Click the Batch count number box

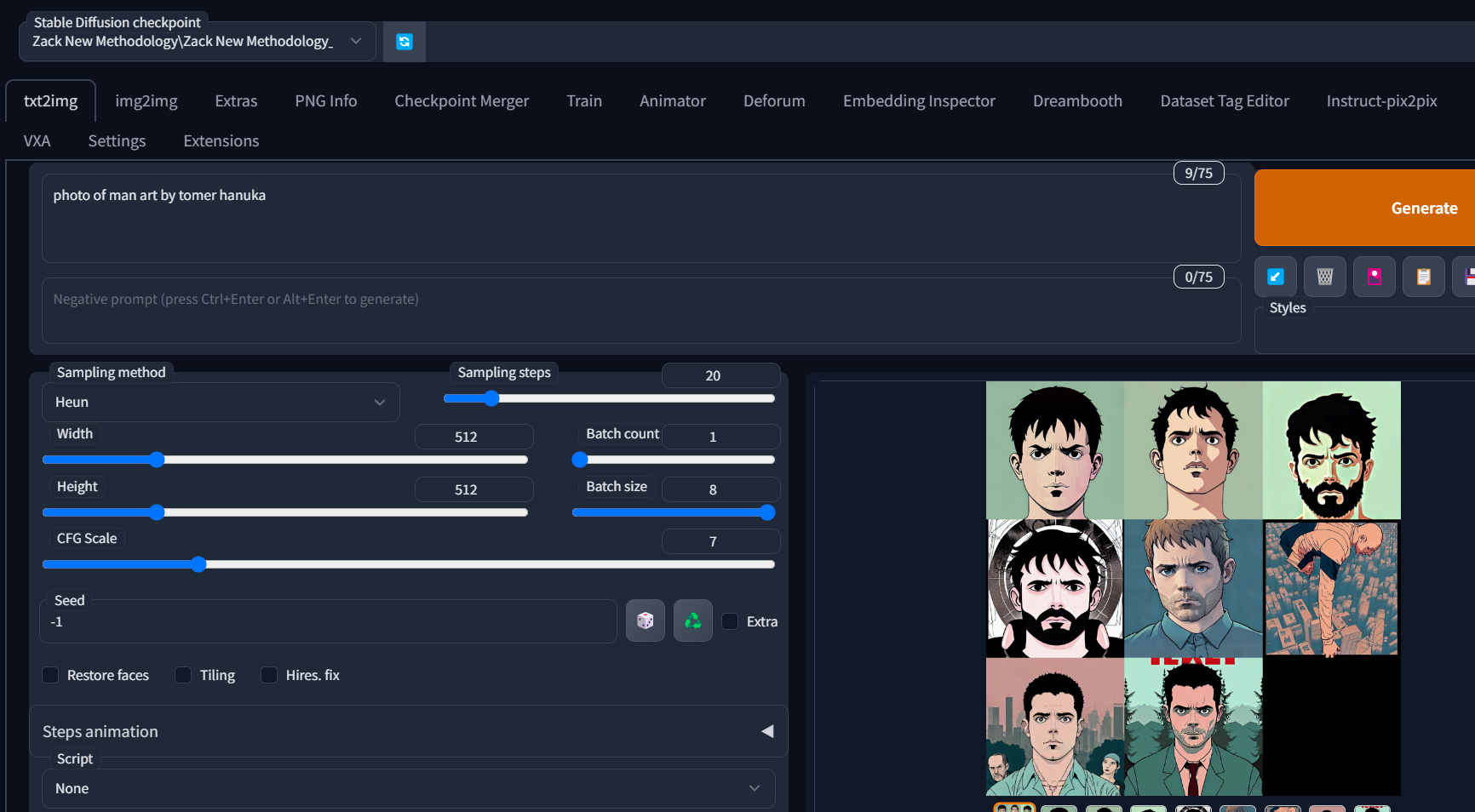coord(720,437)
